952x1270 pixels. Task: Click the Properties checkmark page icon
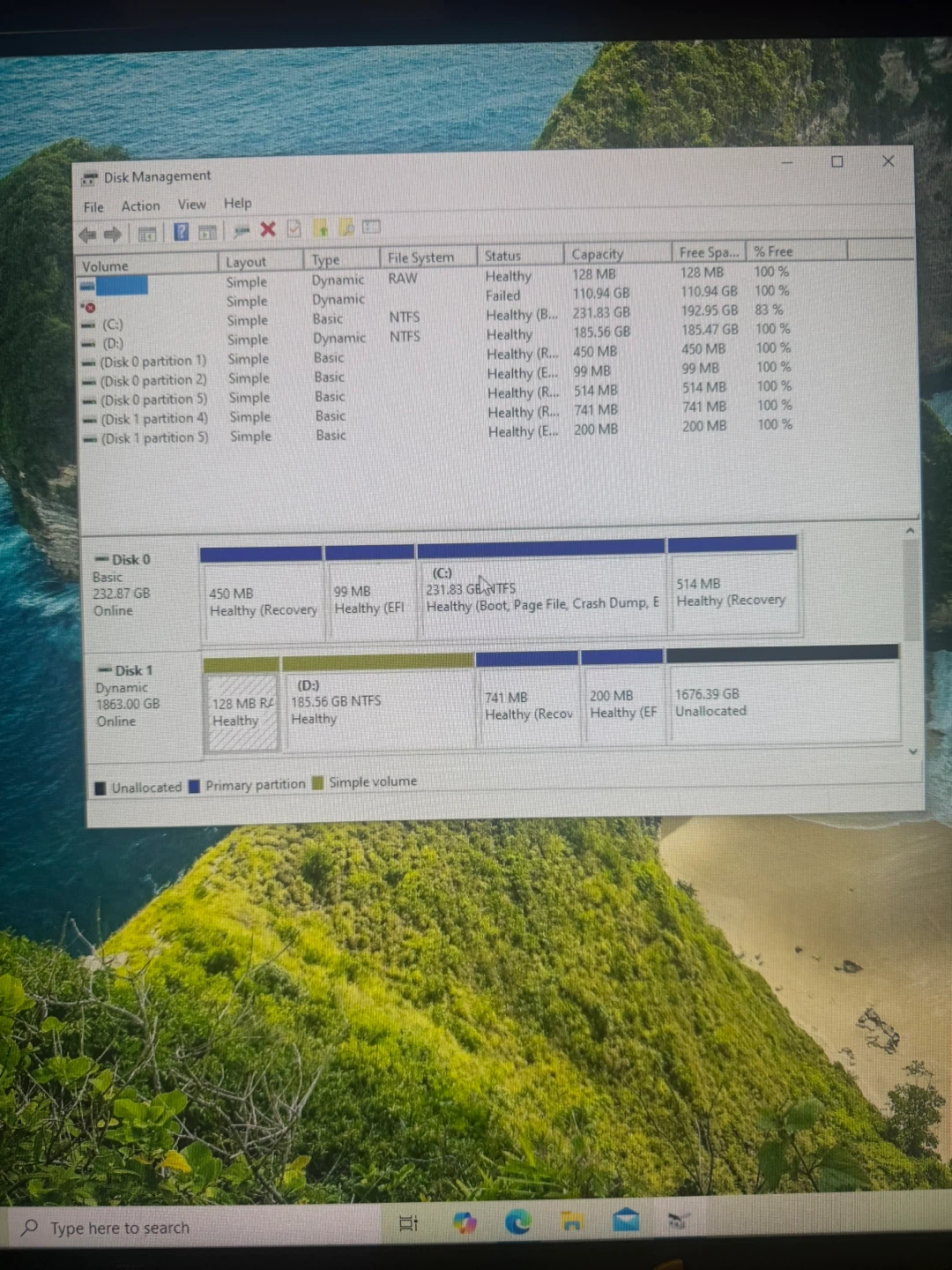(294, 229)
